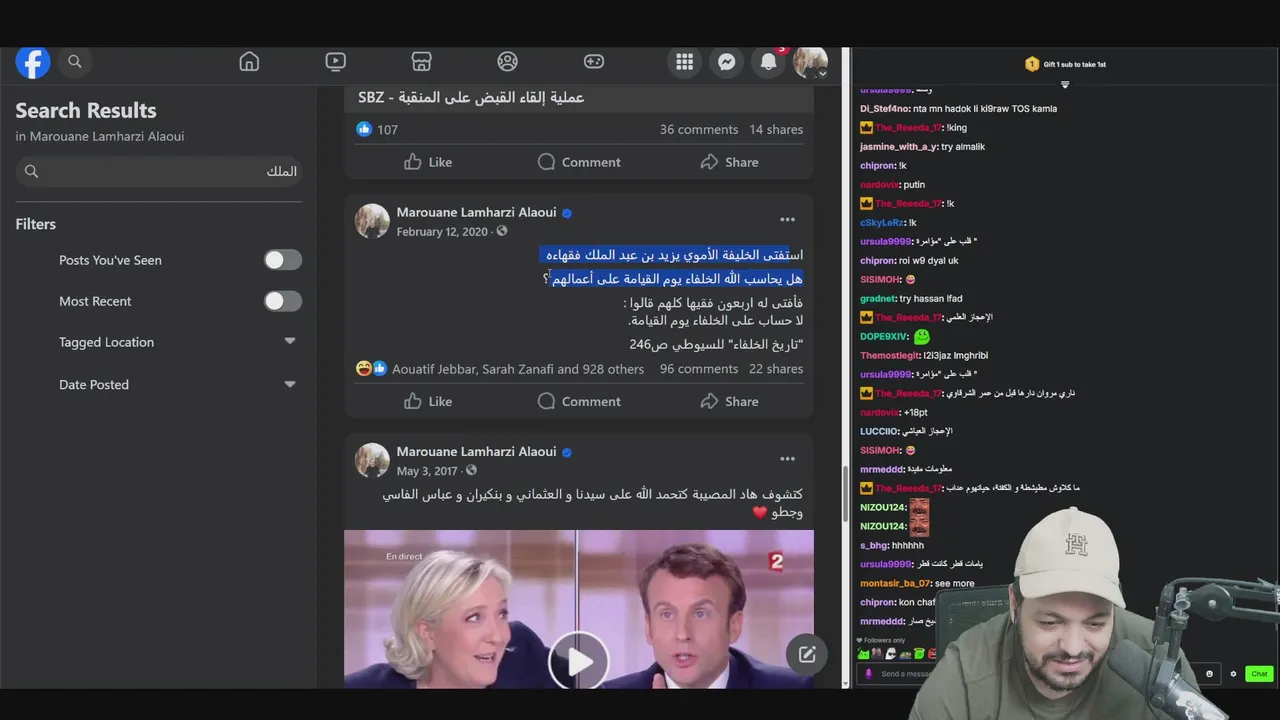Viewport: 1280px width, 720px height.
Task: Click the public globe icon beside February 12, 2020
Action: pos(502,231)
